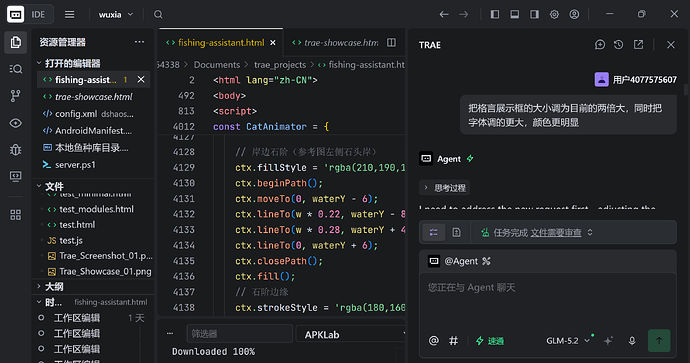Send message with green arrow button
This screenshot has width=690, height=363.
click(x=659, y=340)
